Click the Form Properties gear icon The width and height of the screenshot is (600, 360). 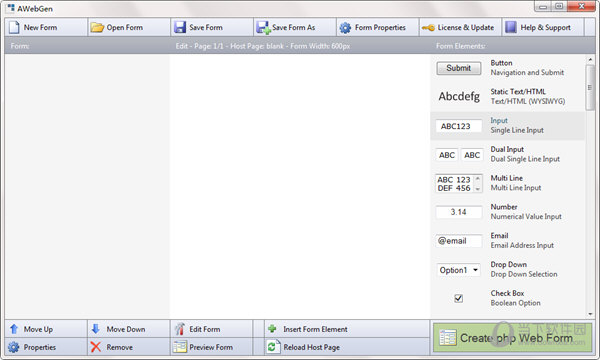point(345,28)
